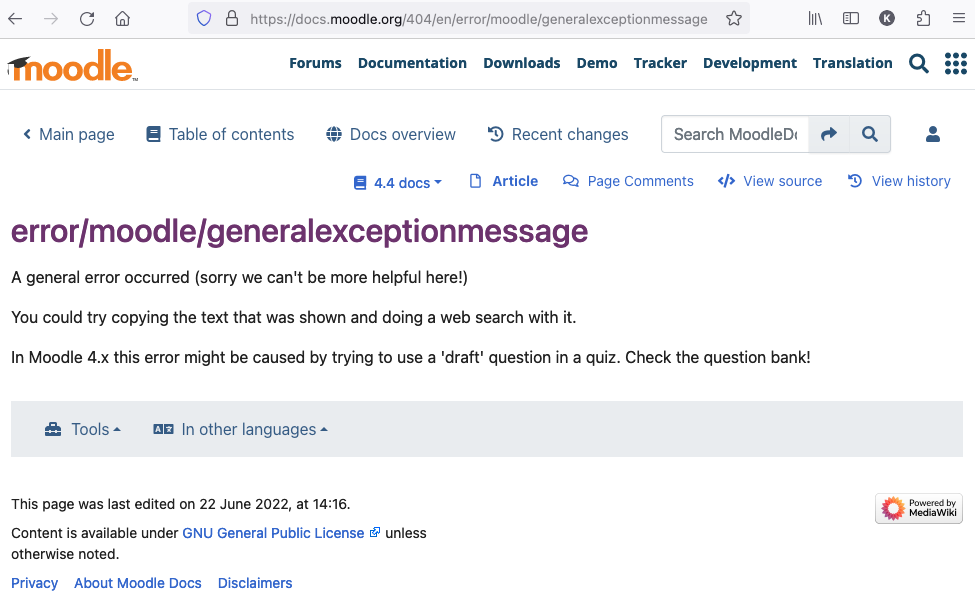Image resolution: width=975 pixels, height=606 pixels.
Task: Select the Article tab
Action: pyautogui.click(x=504, y=181)
